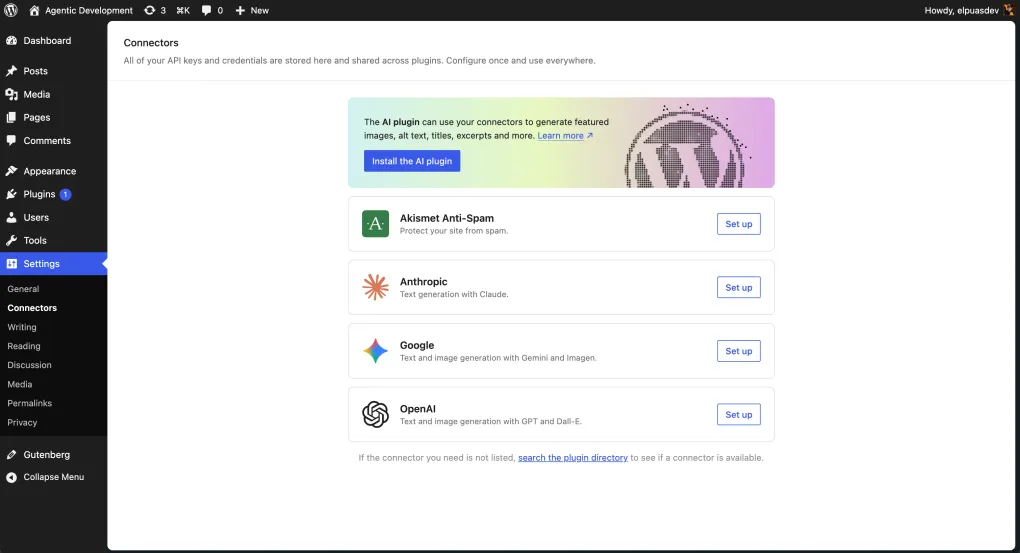Click the Google Gemini sparkle logo
This screenshot has width=1020, height=553.
(375, 351)
